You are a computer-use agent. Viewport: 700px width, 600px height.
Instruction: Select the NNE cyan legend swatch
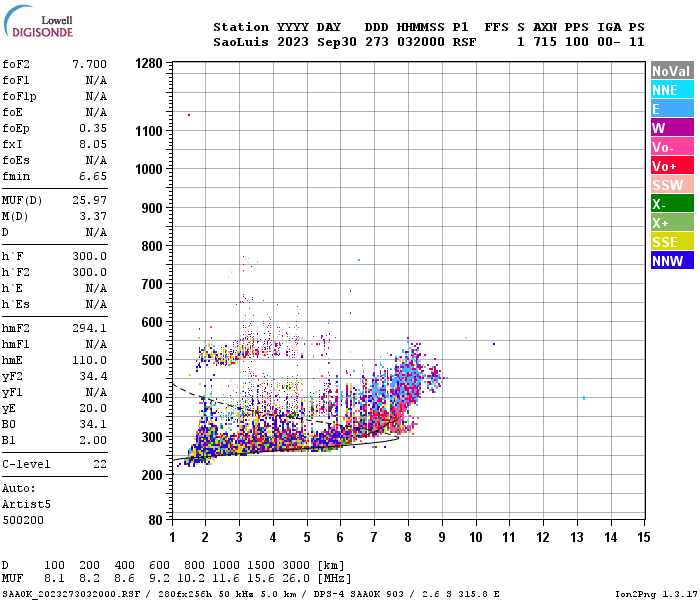(x=672, y=90)
